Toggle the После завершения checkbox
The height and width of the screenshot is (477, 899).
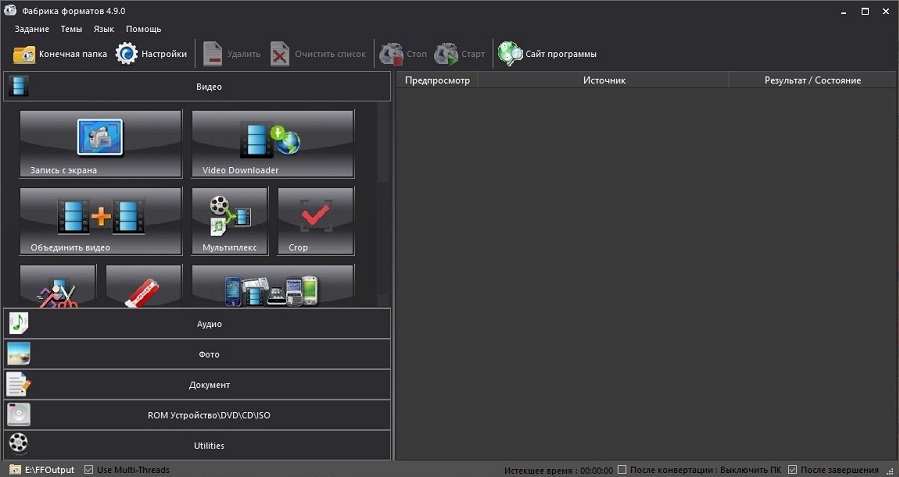pyautogui.click(x=793, y=470)
